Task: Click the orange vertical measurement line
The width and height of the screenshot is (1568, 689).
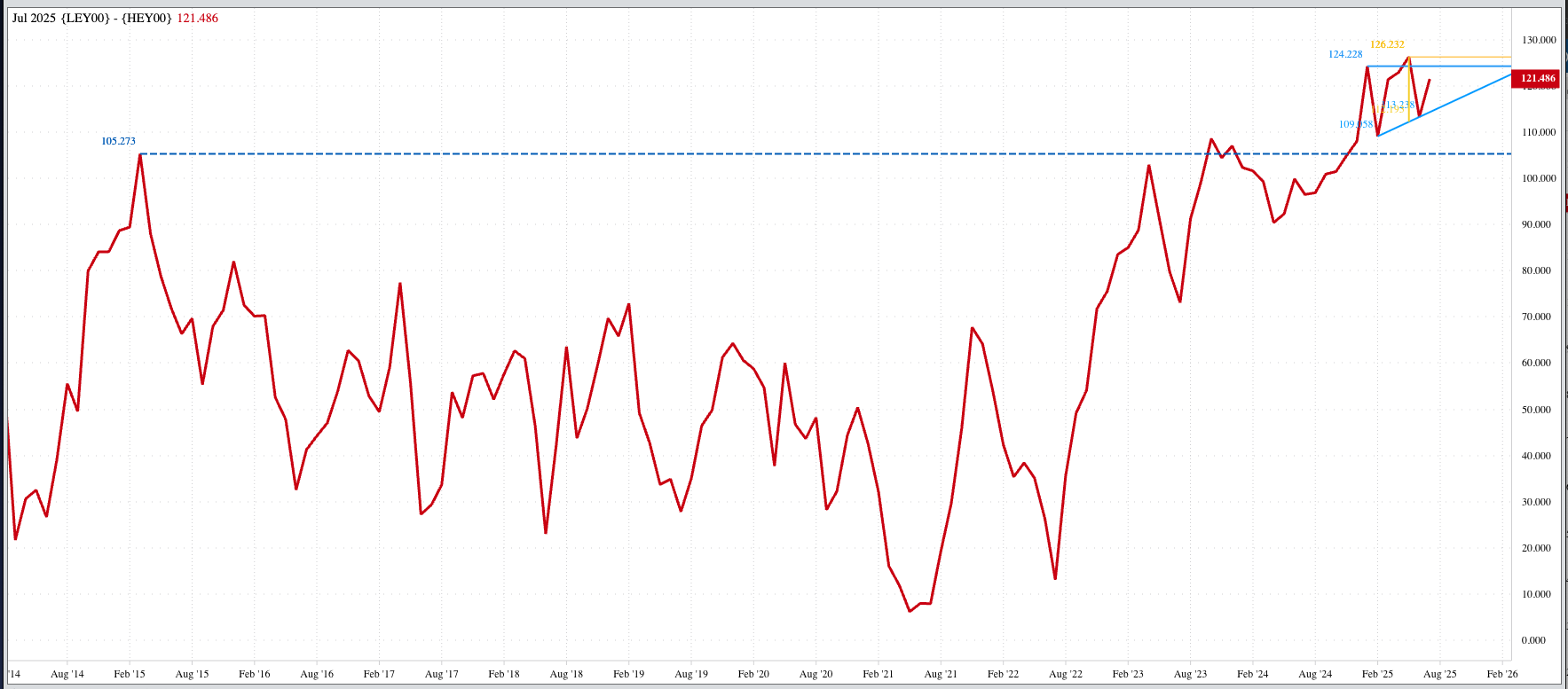Action: point(1409,89)
